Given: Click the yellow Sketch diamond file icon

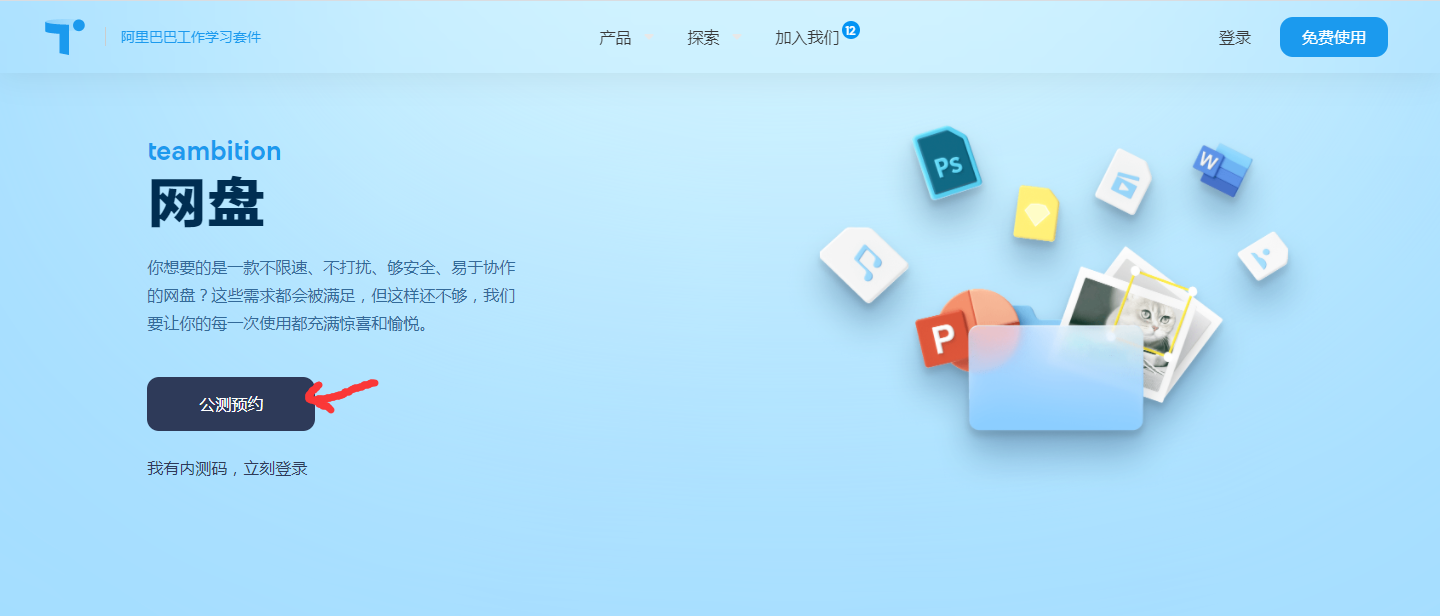Looking at the screenshot, I should click(x=1035, y=213).
